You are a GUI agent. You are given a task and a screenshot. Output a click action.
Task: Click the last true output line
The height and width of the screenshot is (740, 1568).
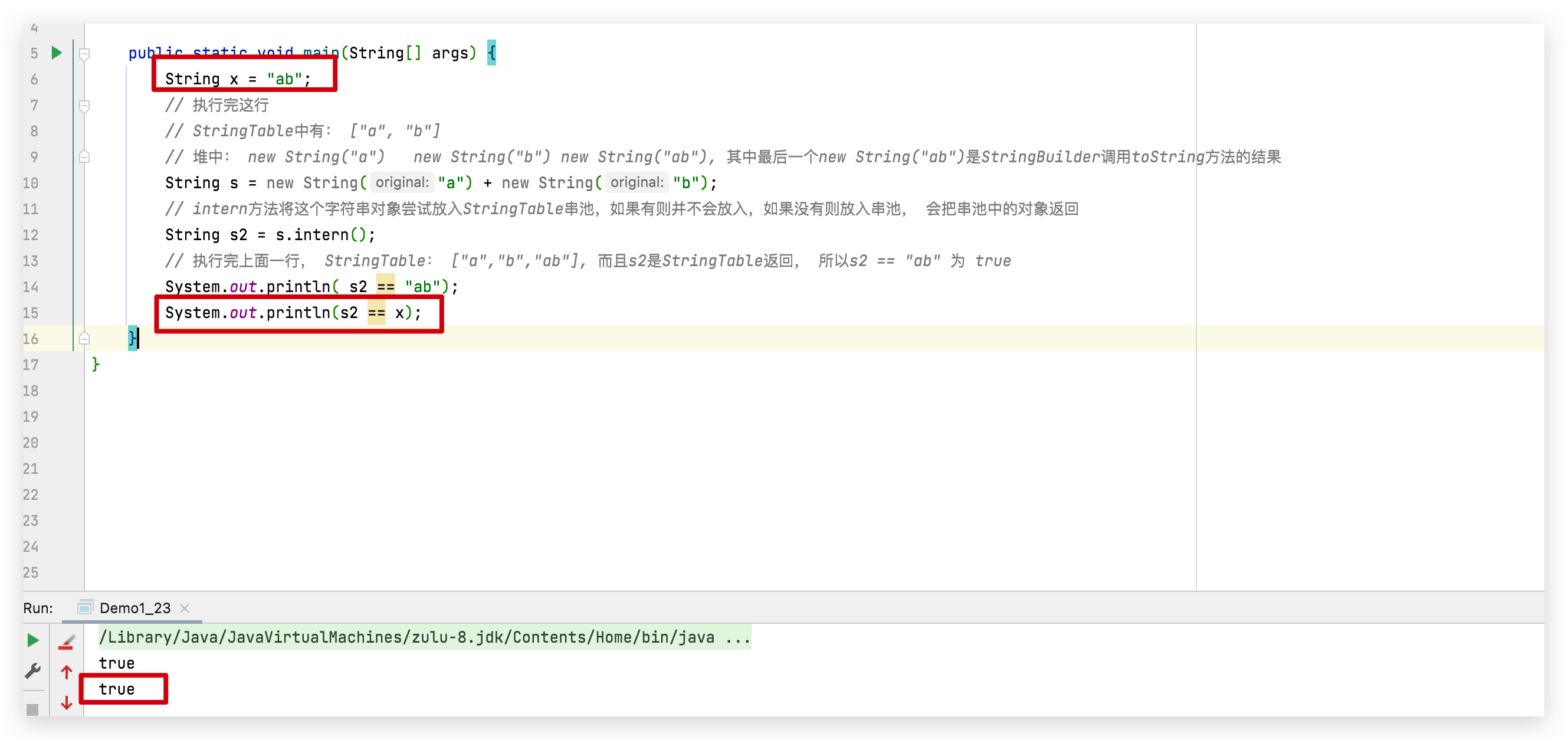coord(117,689)
